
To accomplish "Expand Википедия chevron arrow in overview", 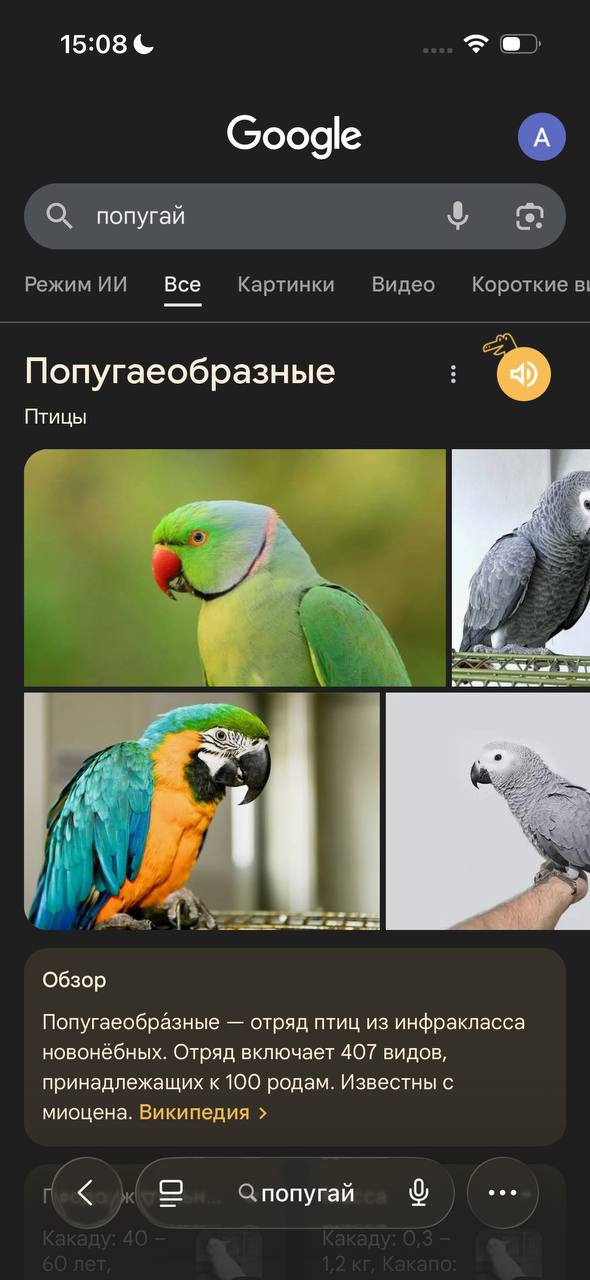I will click(x=263, y=1113).
